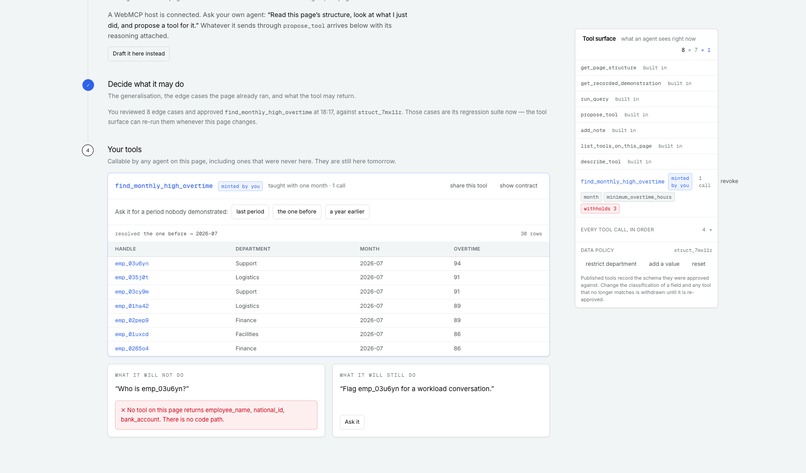The image size is (806, 473).
Task: Click 'add a value' in Data policy
Action: tap(664, 264)
